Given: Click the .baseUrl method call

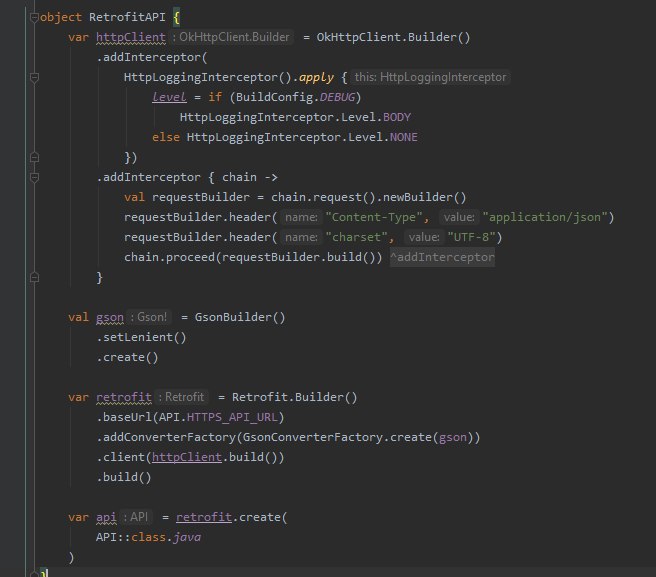Looking at the screenshot, I should pyautogui.click(x=124, y=417).
